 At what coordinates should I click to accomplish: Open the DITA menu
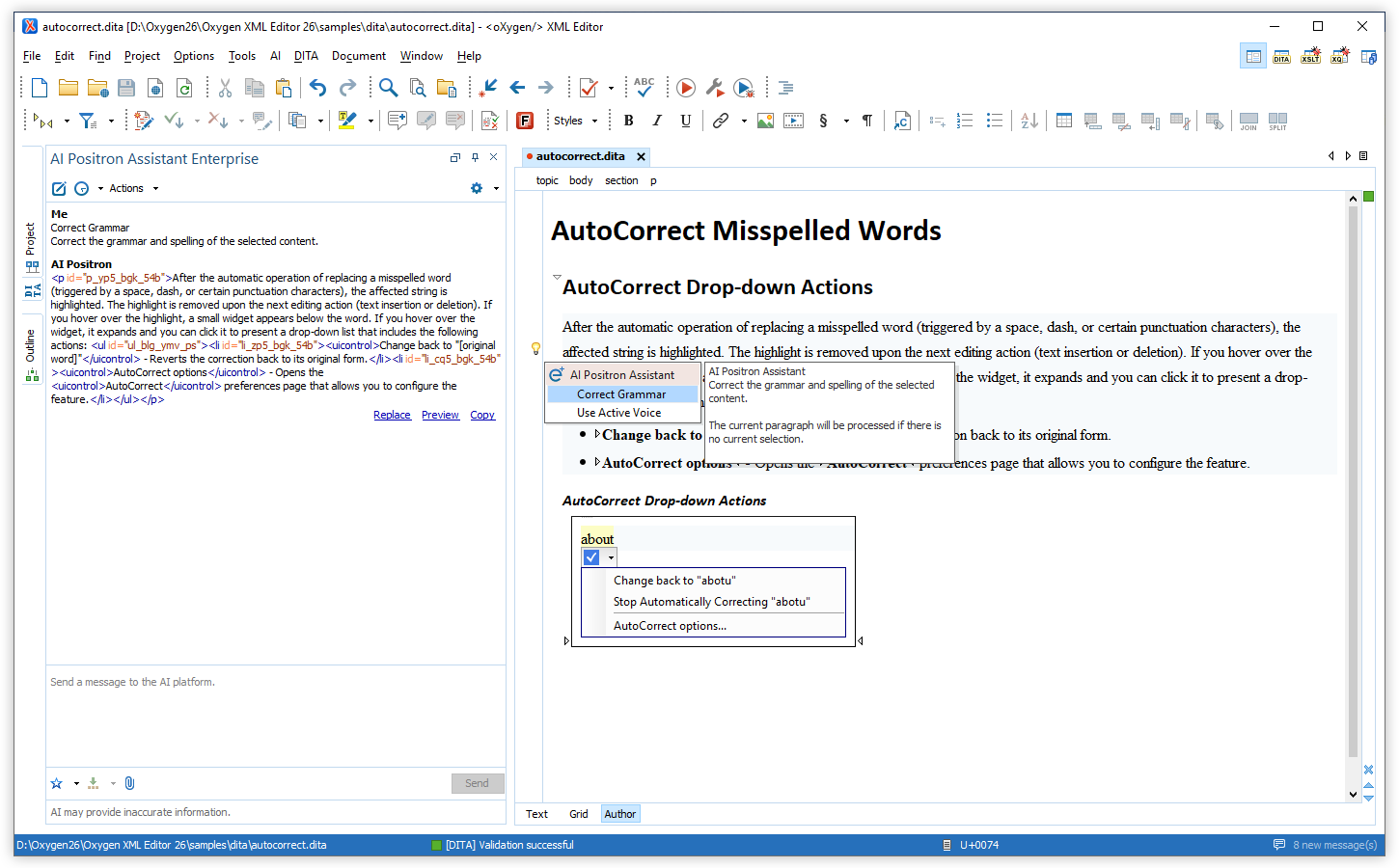[x=306, y=56]
